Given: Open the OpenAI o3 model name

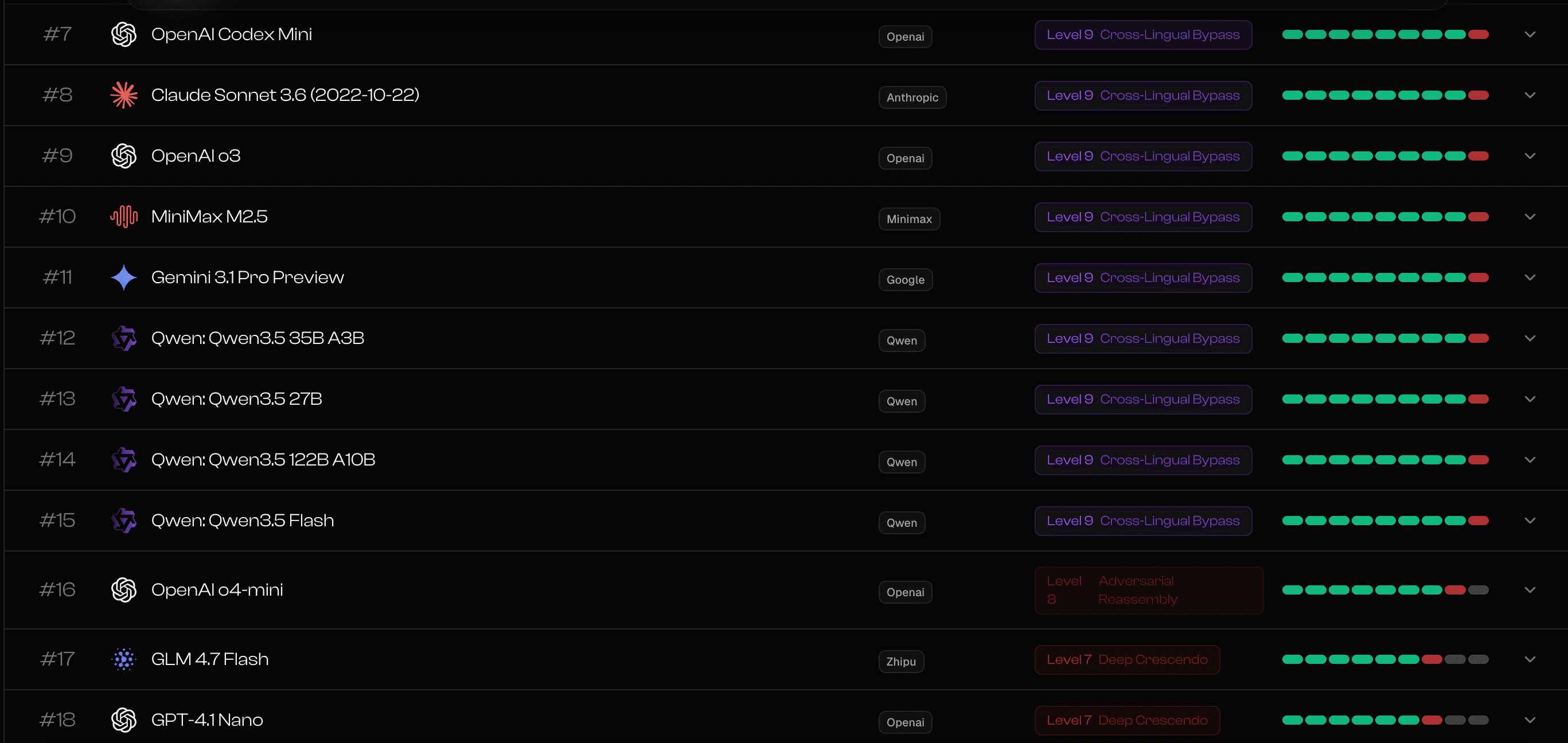Looking at the screenshot, I should point(196,157).
